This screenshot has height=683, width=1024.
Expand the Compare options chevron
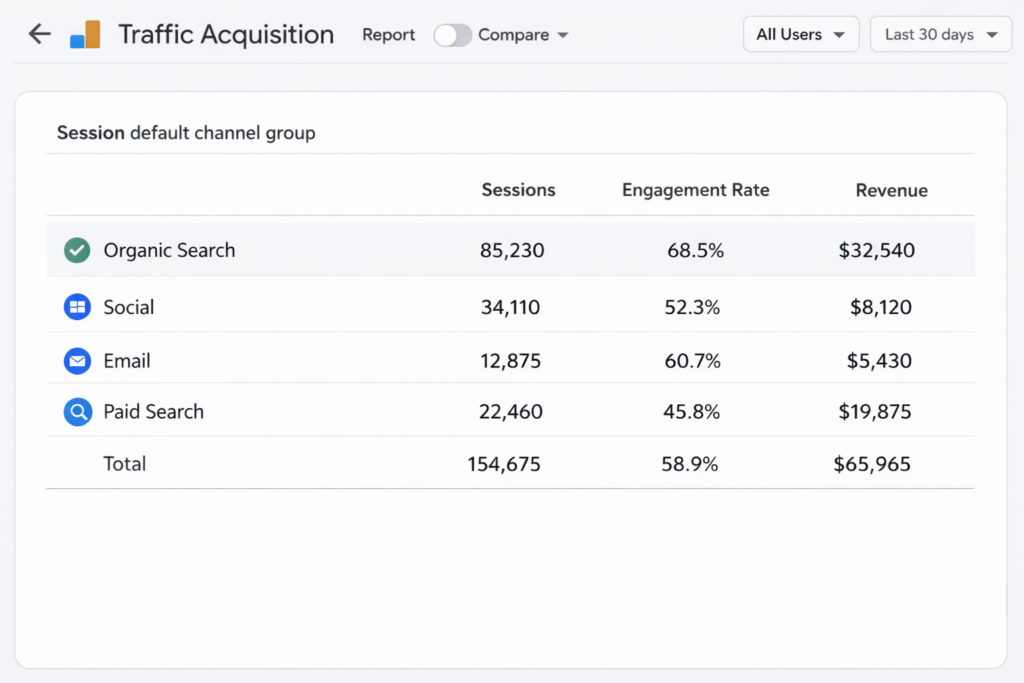coord(565,34)
